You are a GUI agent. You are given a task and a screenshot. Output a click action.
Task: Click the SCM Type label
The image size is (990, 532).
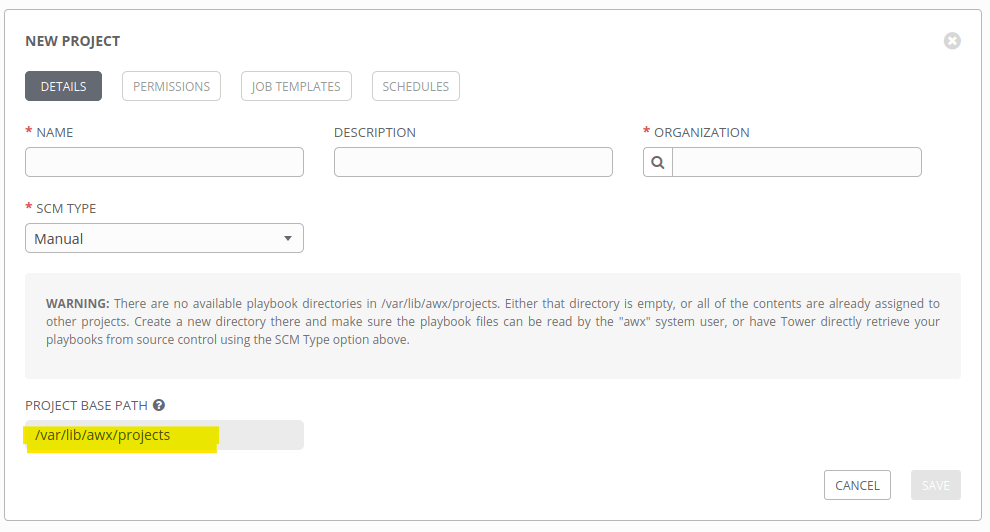pyautogui.click(x=66, y=208)
